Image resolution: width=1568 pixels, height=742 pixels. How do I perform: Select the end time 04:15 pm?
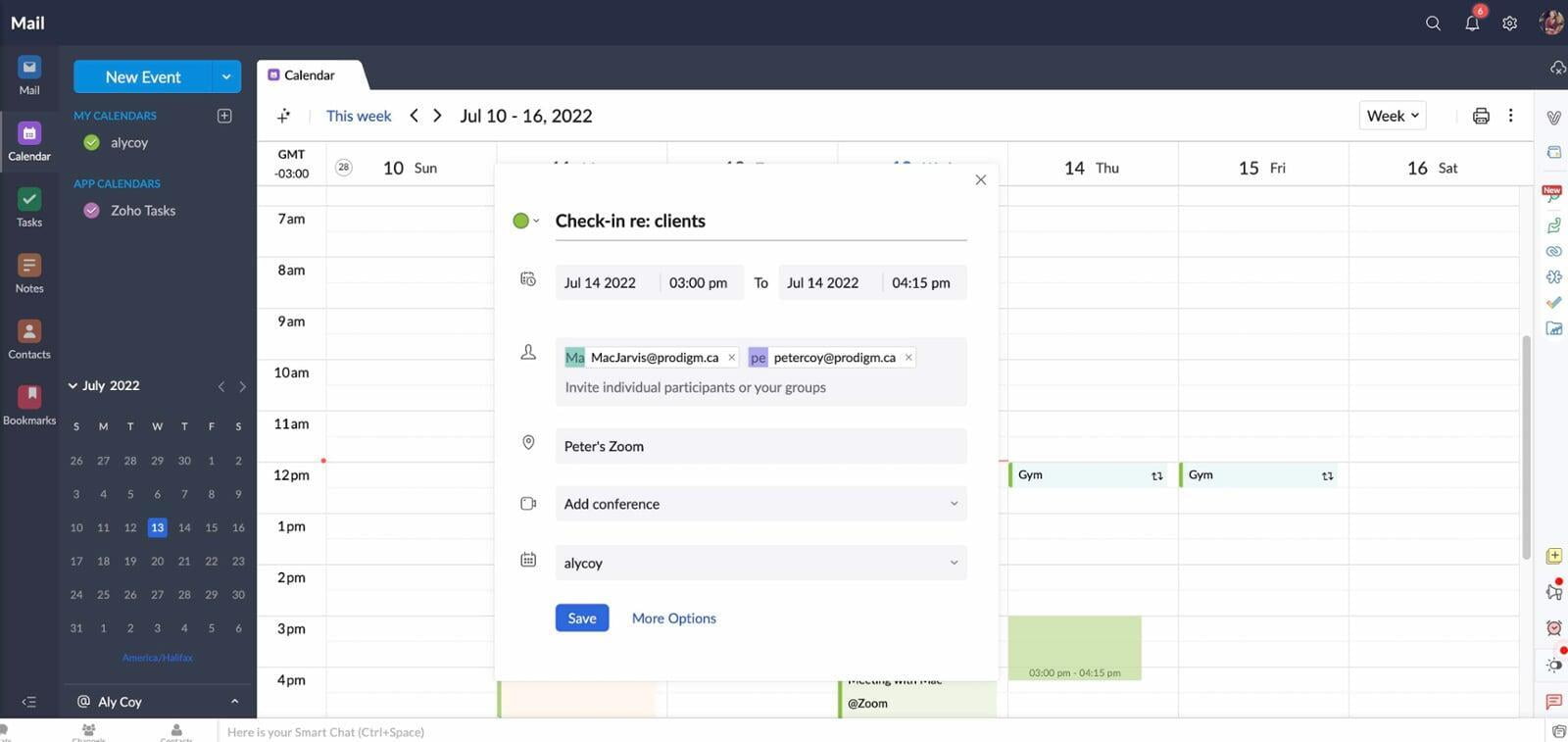921,282
